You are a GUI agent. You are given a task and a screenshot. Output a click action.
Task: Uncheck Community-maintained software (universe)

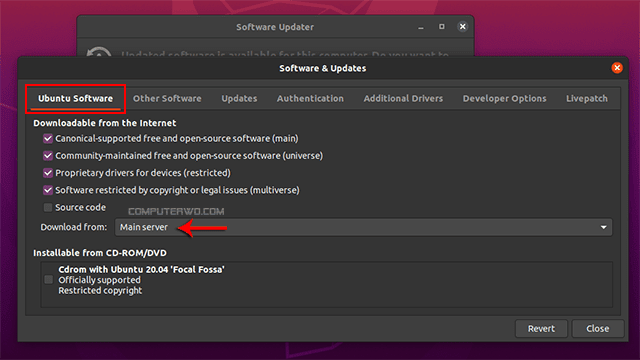click(48, 156)
